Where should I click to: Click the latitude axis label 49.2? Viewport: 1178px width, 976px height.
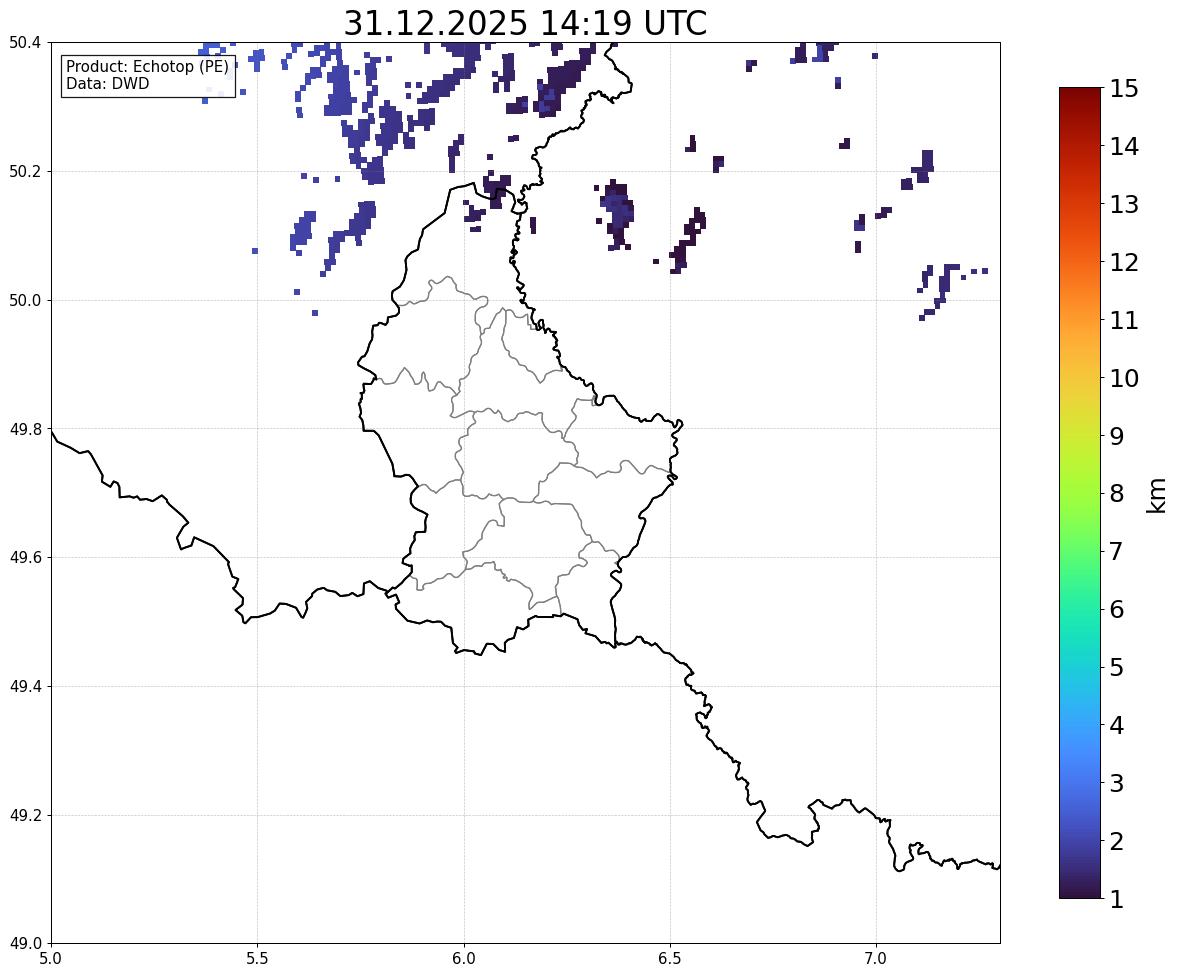pyautogui.click(x=24, y=815)
